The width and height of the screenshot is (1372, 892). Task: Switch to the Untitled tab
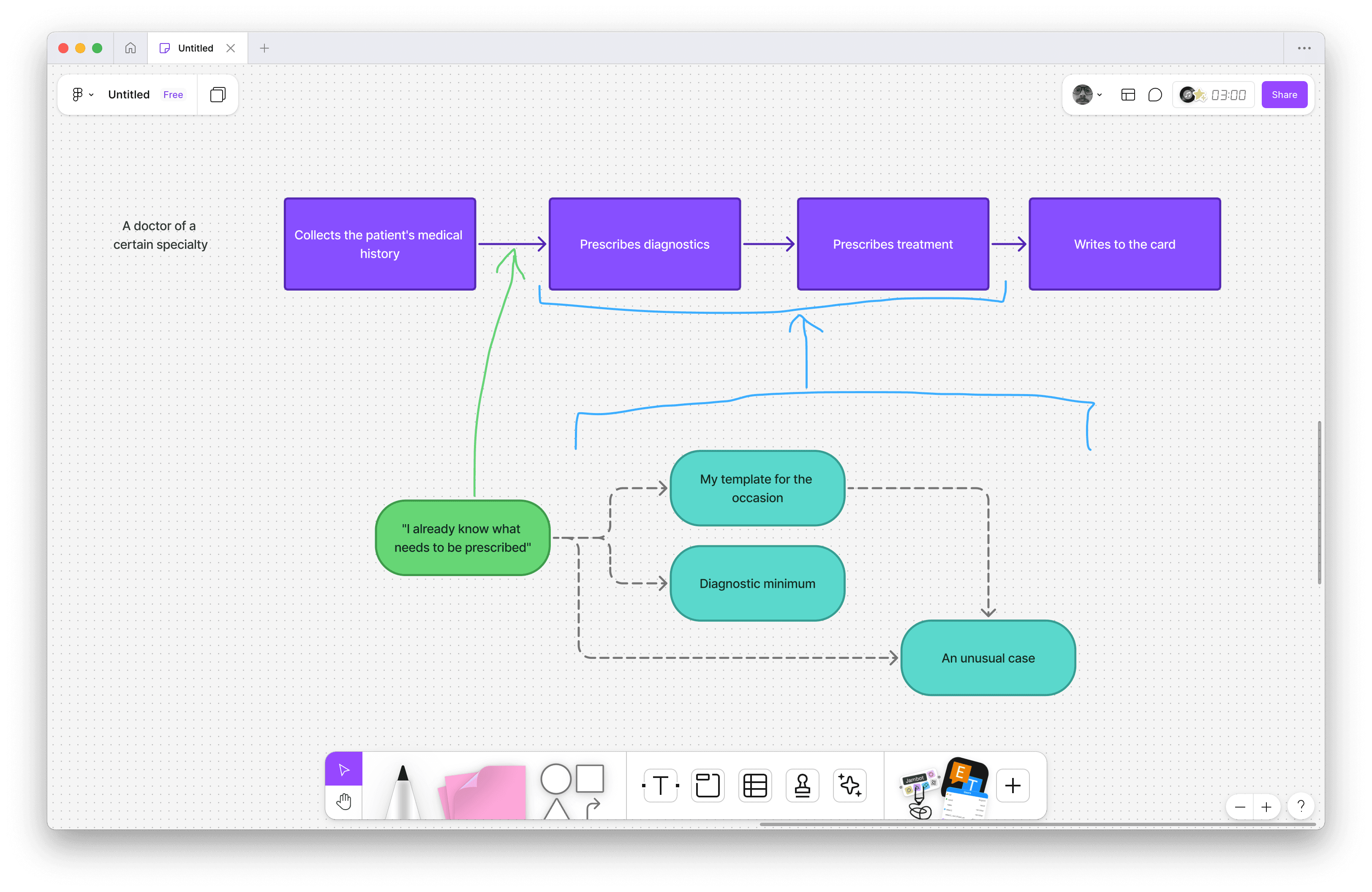pyautogui.click(x=196, y=48)
